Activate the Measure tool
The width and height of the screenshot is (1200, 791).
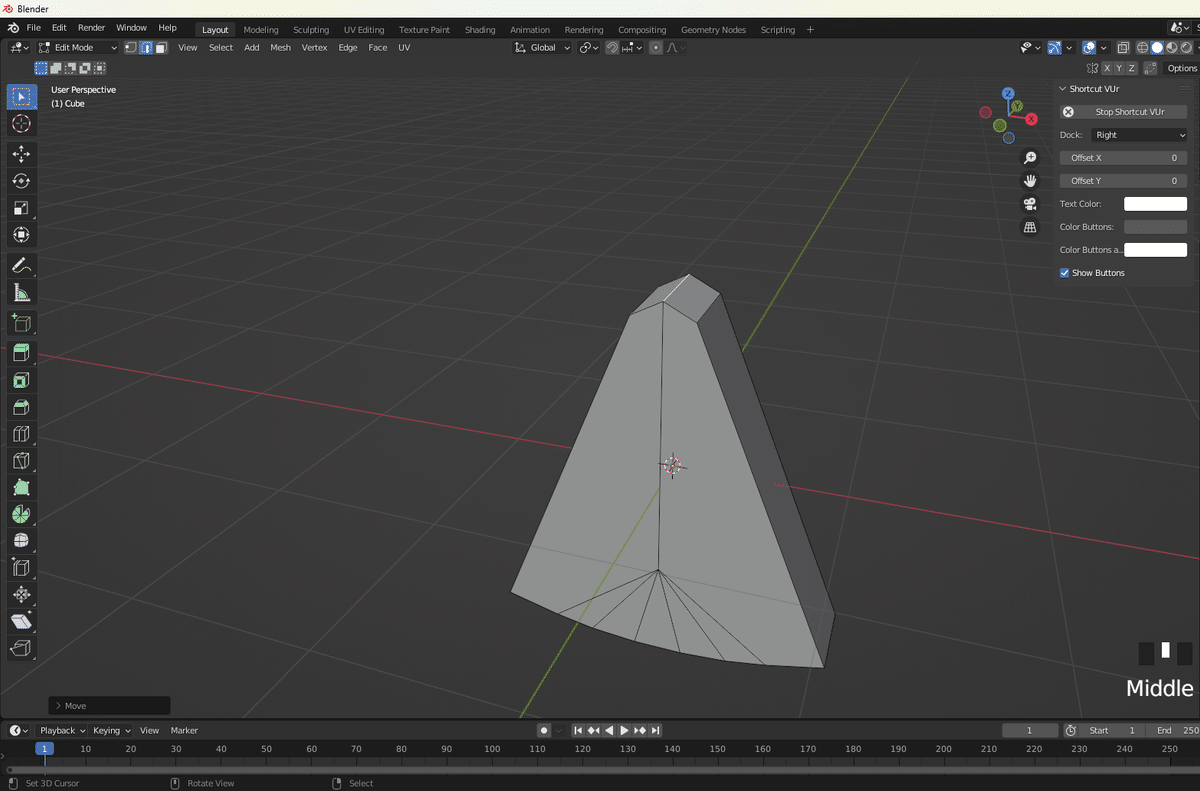point(21,292)
